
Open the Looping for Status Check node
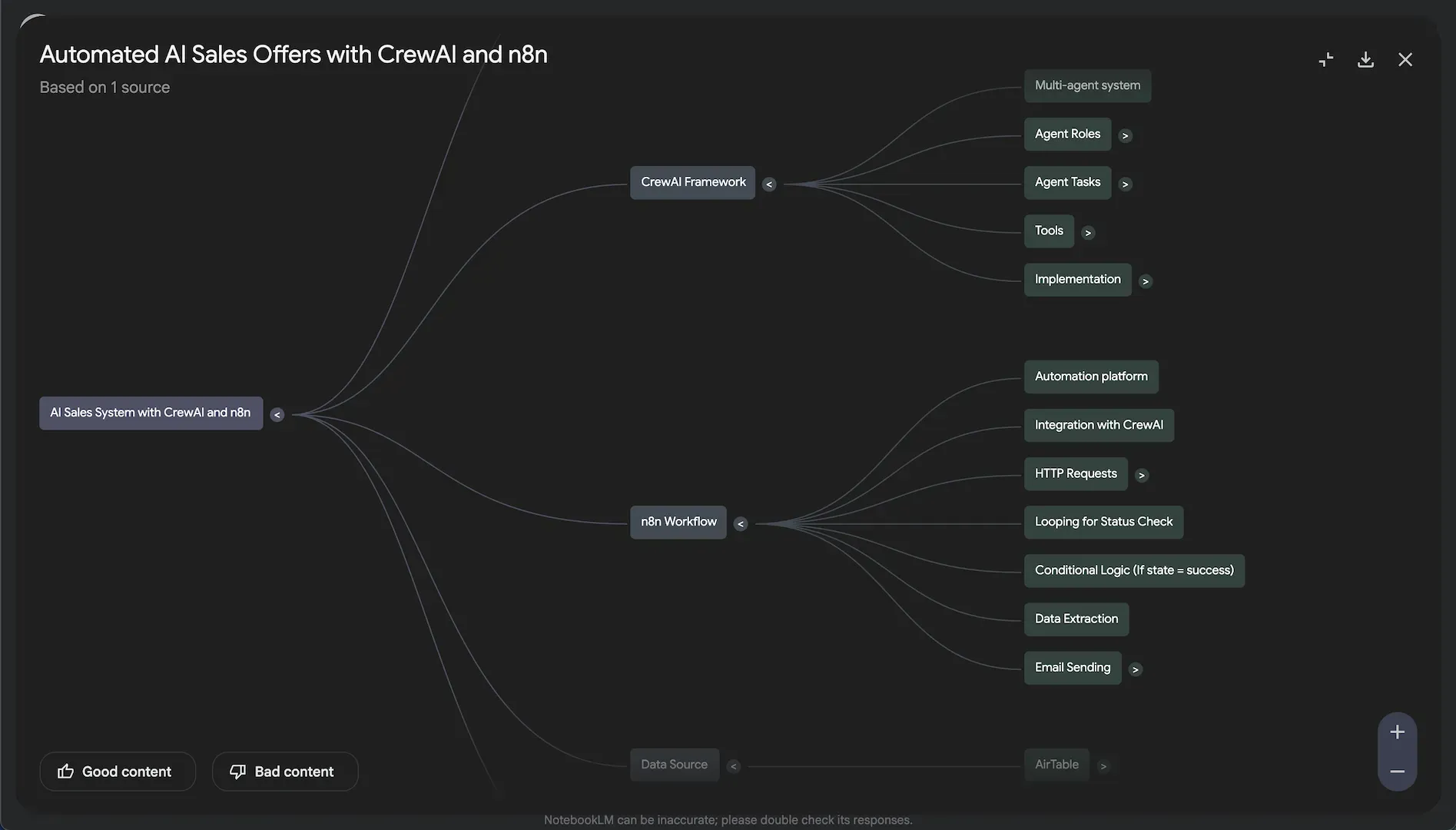1103,523
